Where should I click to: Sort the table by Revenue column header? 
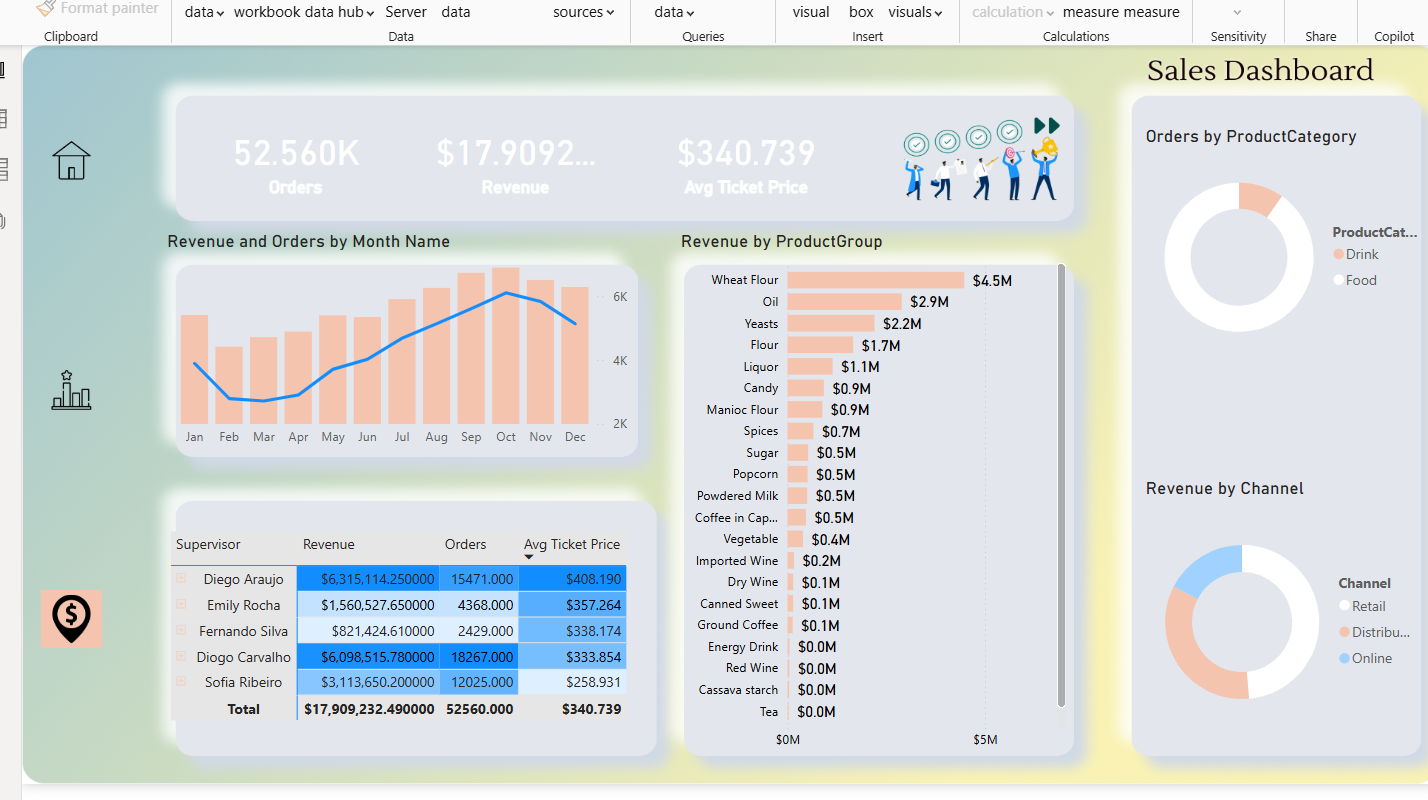click(x=329, y=544)
